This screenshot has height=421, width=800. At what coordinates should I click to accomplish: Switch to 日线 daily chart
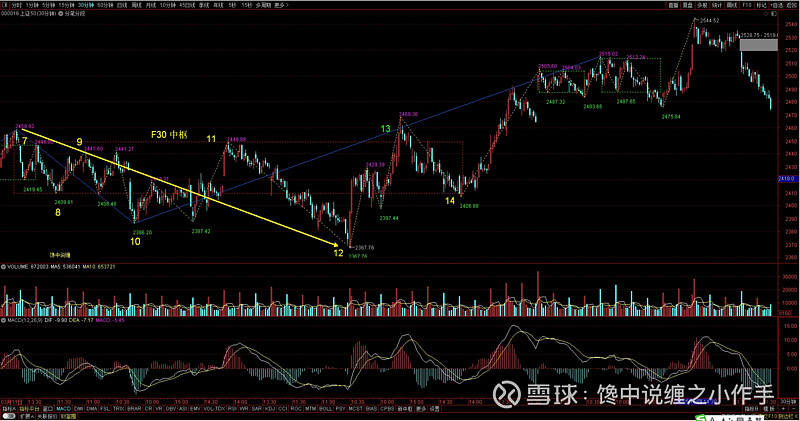(121, 5)
